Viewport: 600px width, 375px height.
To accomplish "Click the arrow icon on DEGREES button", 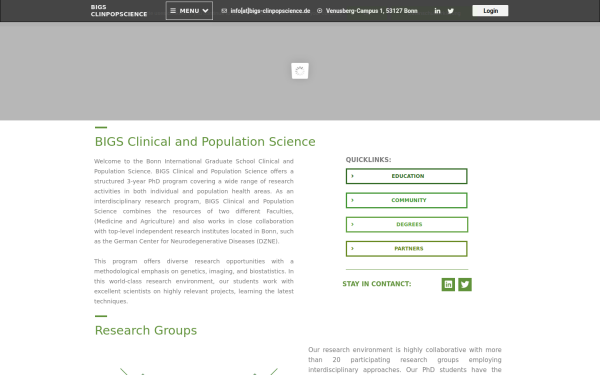I will point(352,224).
